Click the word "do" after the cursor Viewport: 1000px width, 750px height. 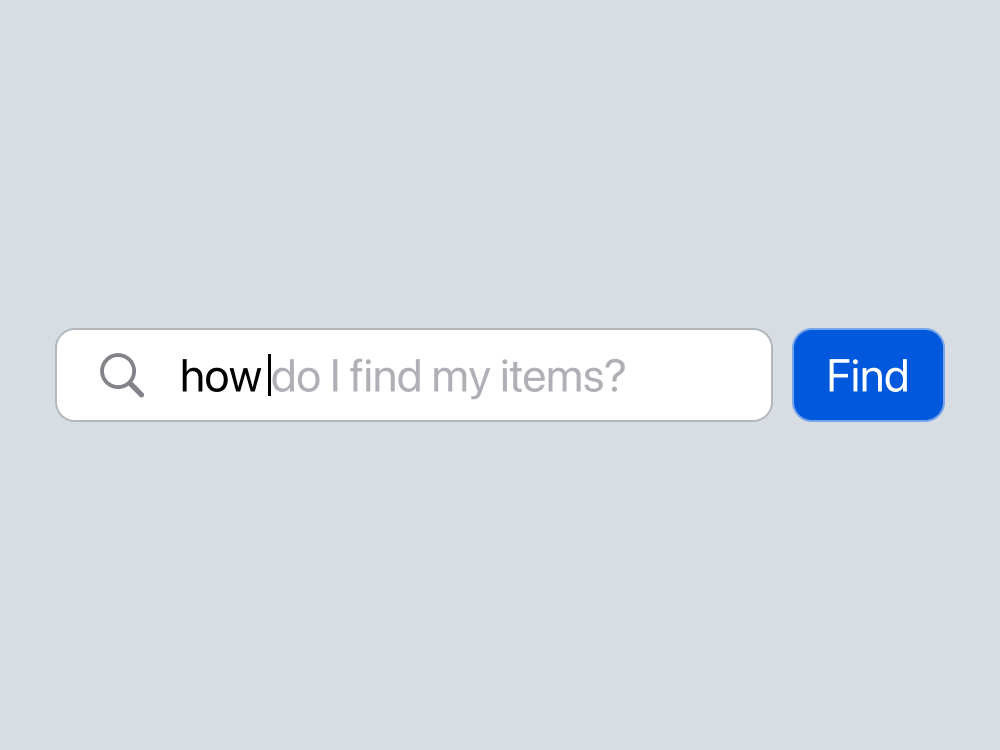[296, 376]
